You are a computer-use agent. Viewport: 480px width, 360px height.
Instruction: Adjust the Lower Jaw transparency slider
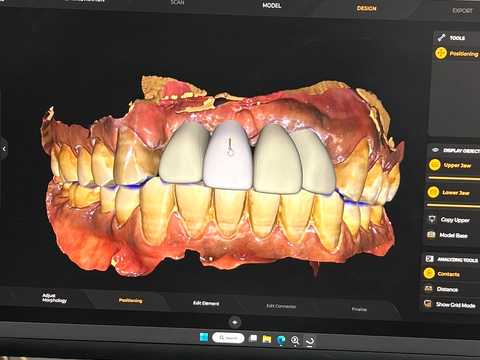tap(453, 206)
